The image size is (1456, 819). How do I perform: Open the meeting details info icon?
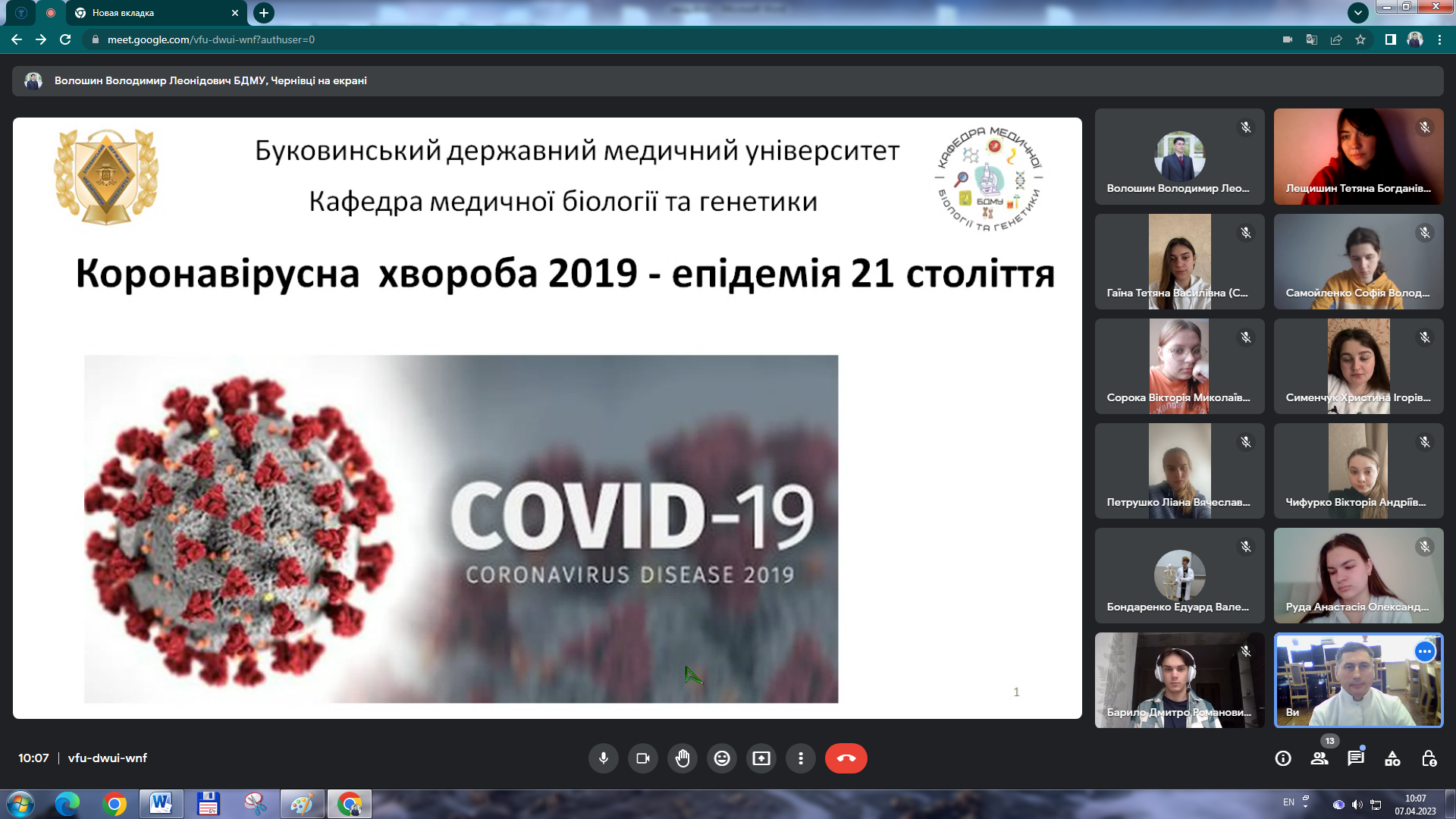point(1283,758)
